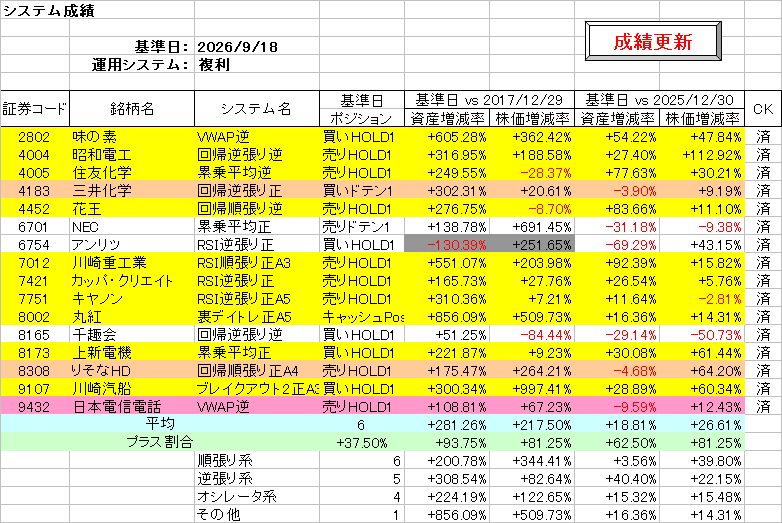This screenshot has width=782, height=523.
Task: Select the プラス割合 label cell
Action: 159,442
